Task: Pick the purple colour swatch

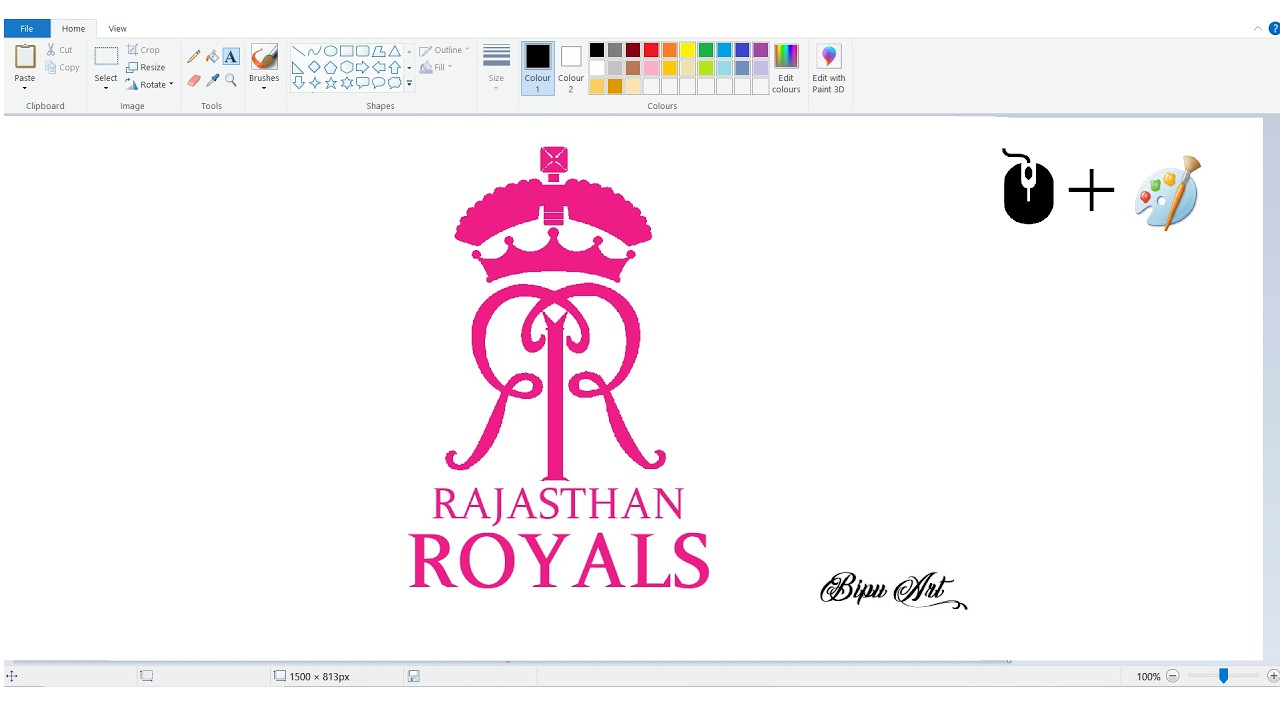Action: (x=761, y=50)
